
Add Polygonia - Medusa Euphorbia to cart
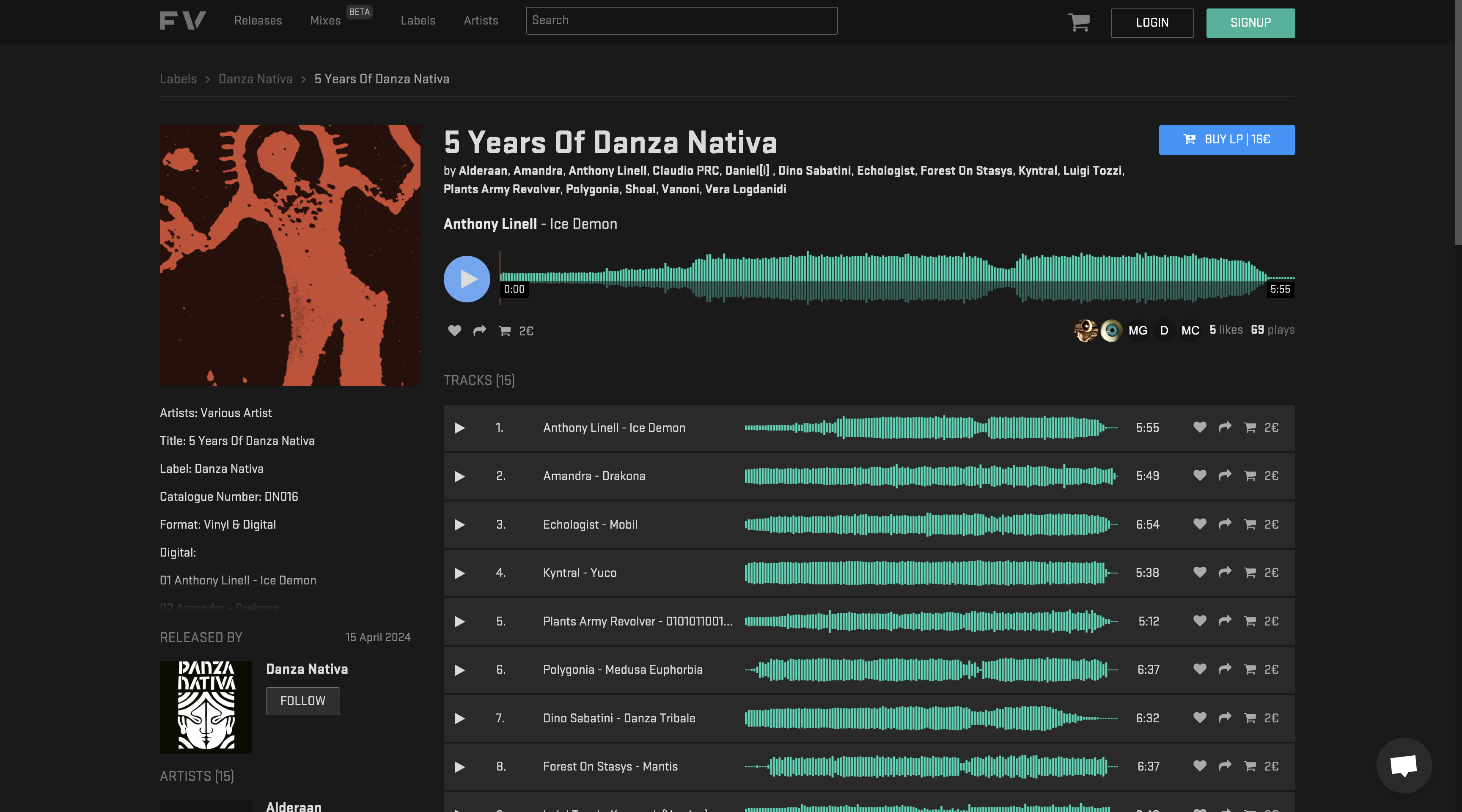[x=1250, y=669]
